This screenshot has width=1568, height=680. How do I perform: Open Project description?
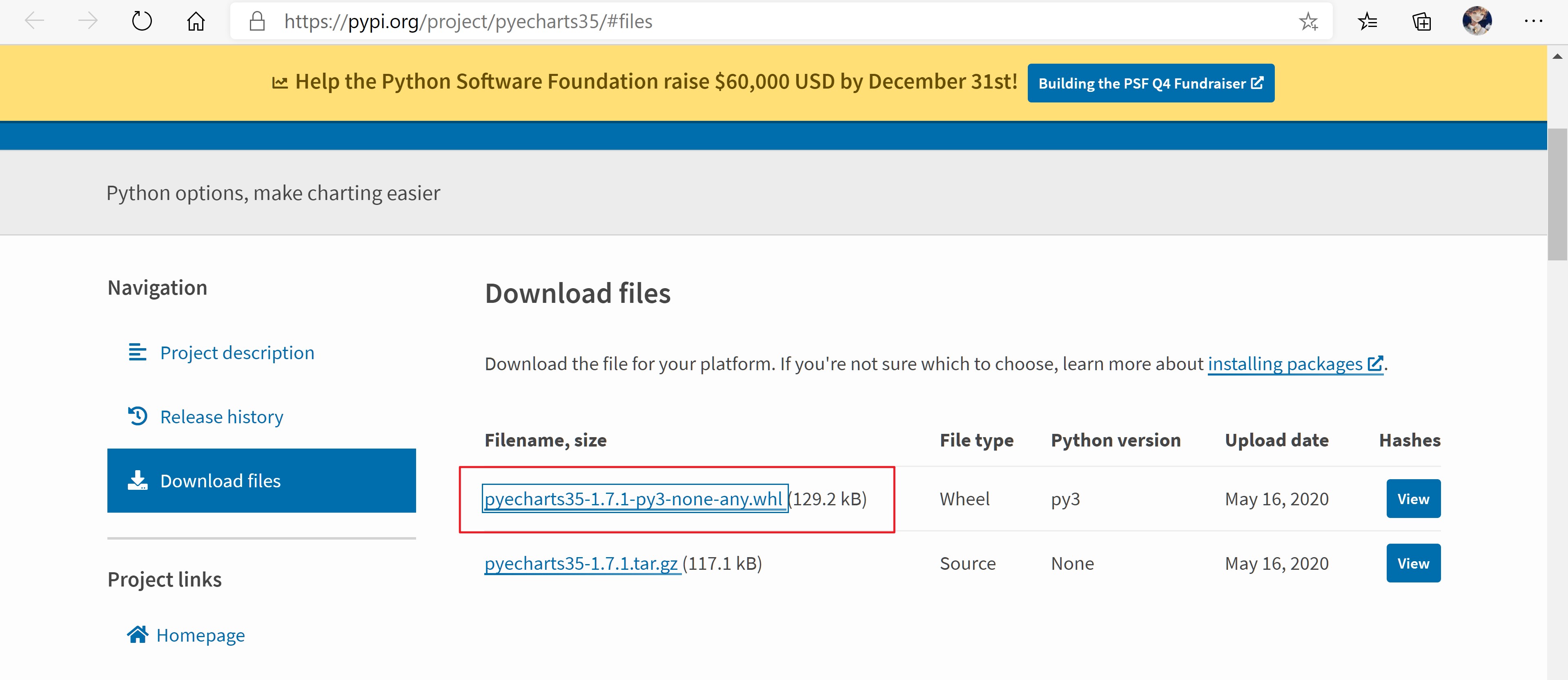pos(237,352)
